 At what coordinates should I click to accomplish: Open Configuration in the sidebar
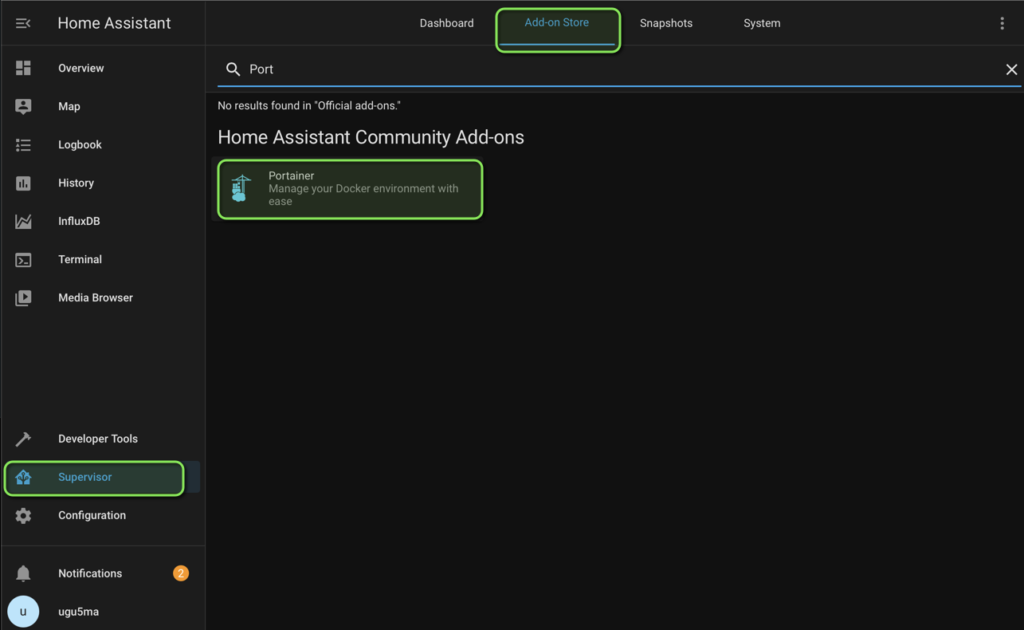tap(101, 516)
